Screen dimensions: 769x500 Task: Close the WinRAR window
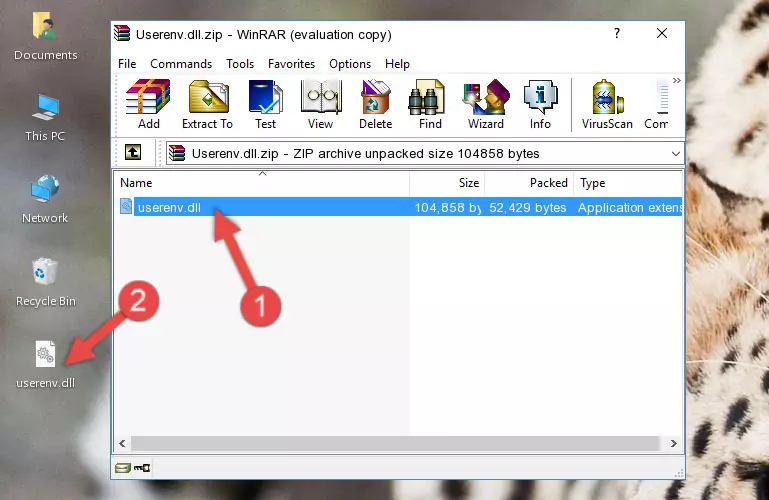[662, 33]
